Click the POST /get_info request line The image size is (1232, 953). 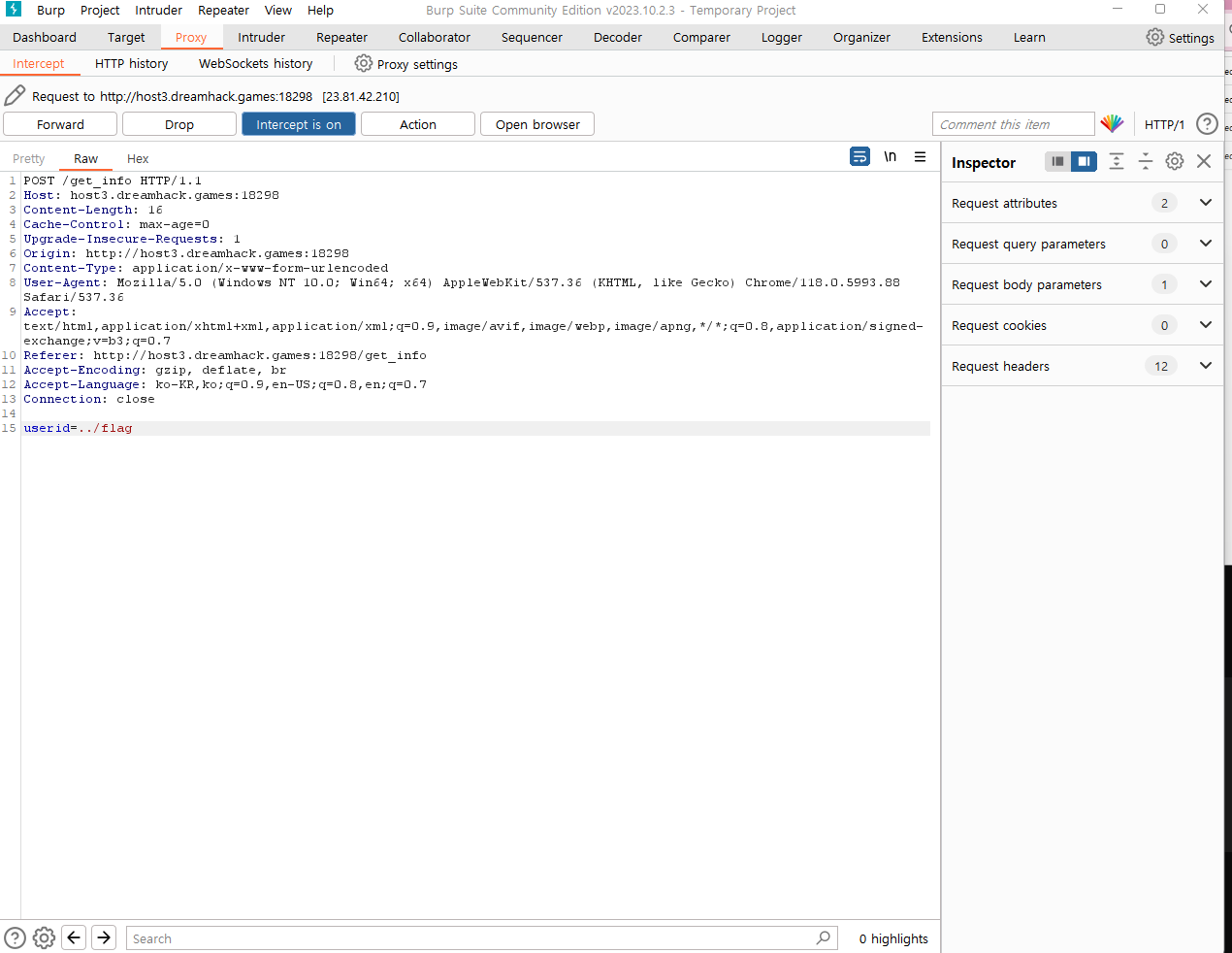click(x=113, y=181)
